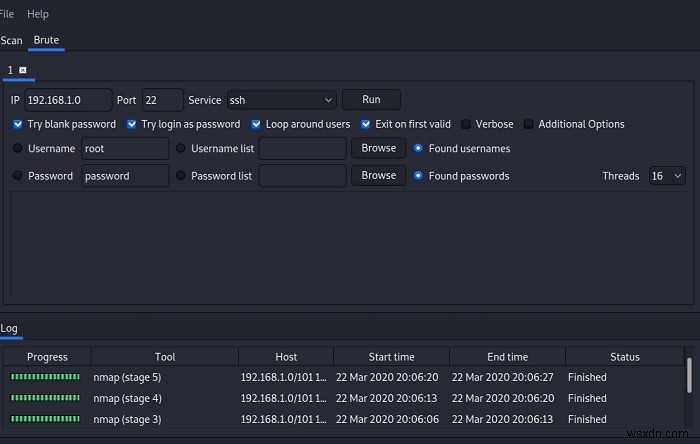Click host cell of nmap stage 5 row
This screenshot has height=444, width=700.
point(283,377)
